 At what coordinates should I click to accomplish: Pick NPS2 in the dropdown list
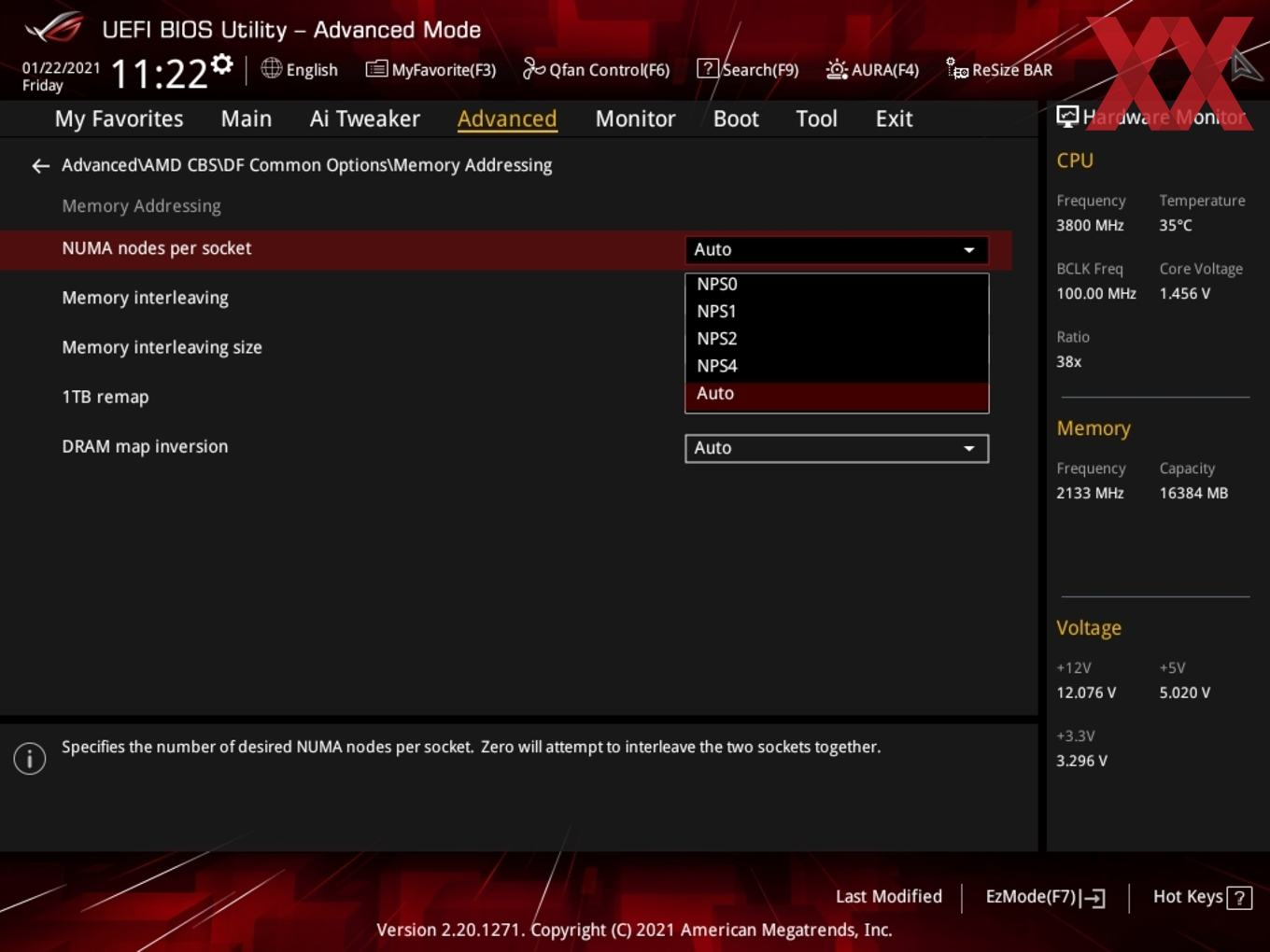(837, 339)
